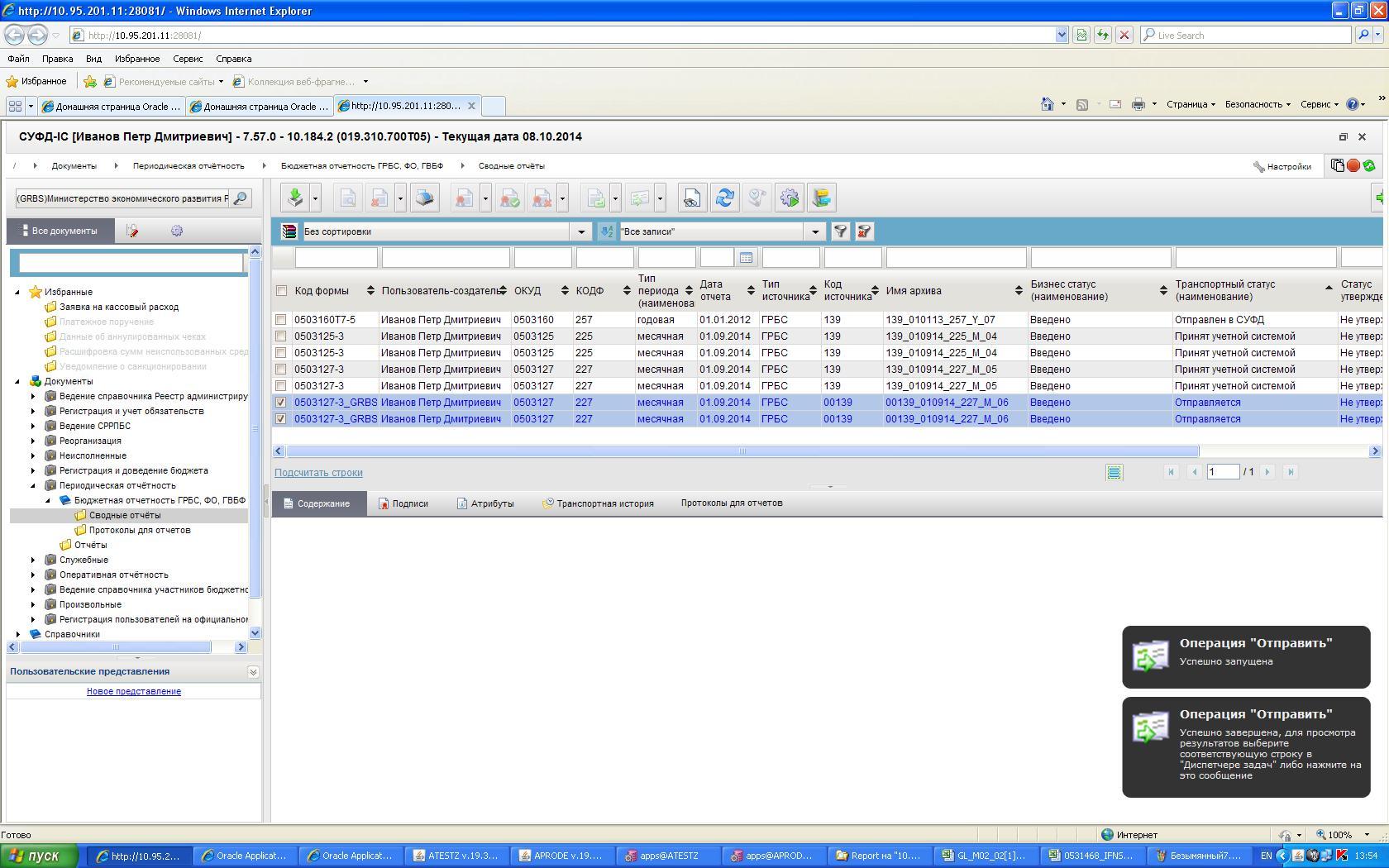
Task: Open the Настройки button
Action: point(1282,166)
